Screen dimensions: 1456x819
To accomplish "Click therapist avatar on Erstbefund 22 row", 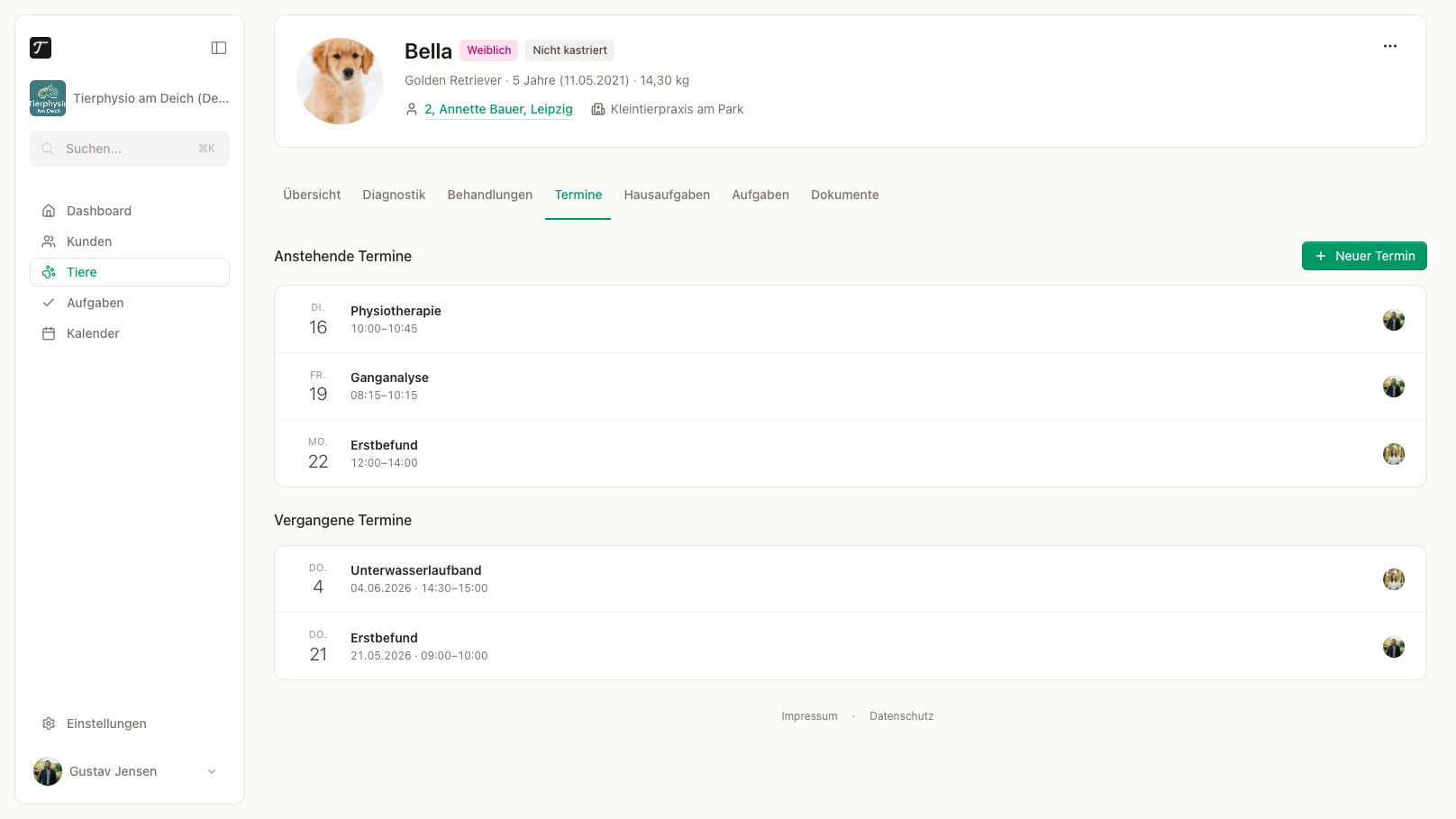I will 1394,454.
